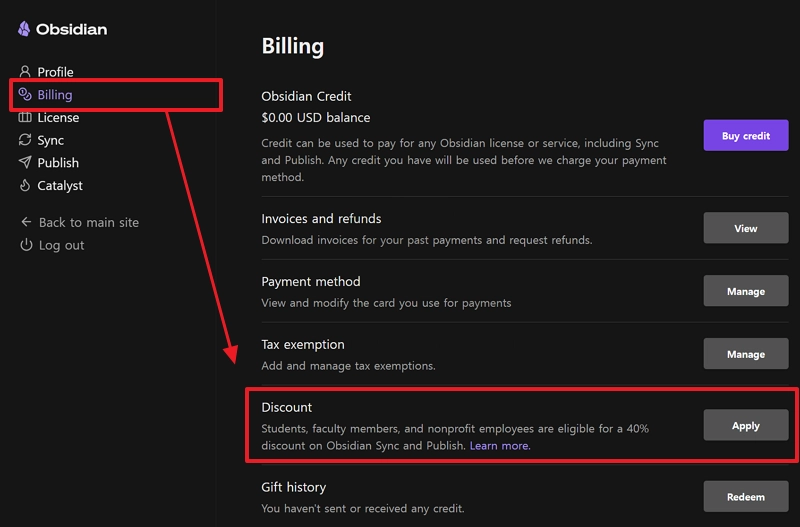Click the Profile person icon

click(24, 71)
